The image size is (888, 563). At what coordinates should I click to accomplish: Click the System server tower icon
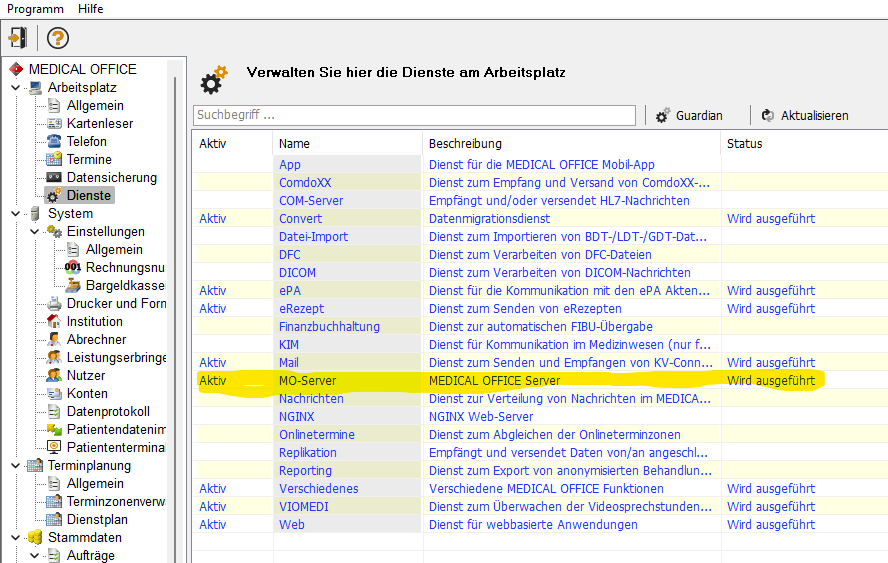(x=35, y=214)
